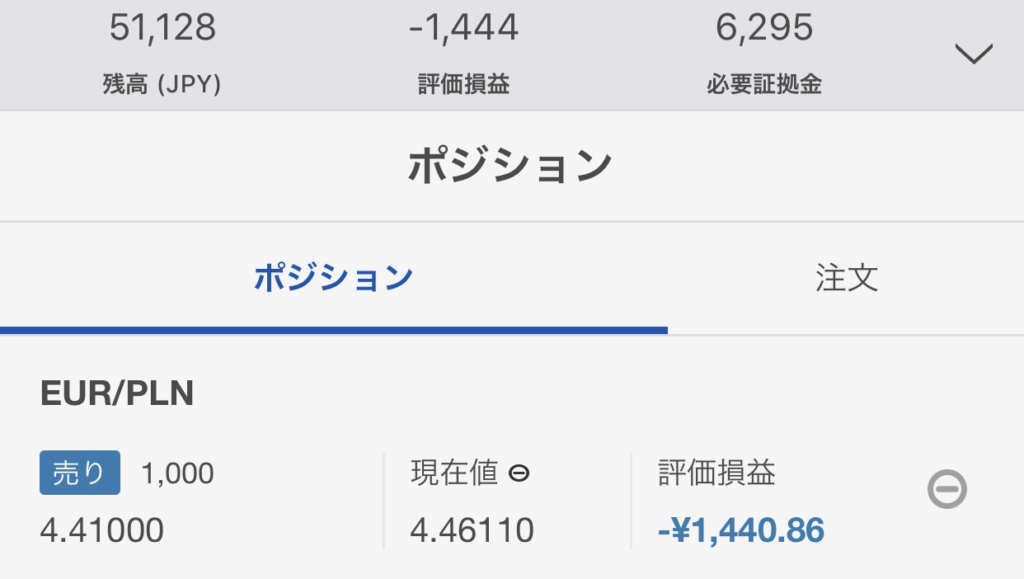Open the EUR/PLN position heading

(117, 393)
